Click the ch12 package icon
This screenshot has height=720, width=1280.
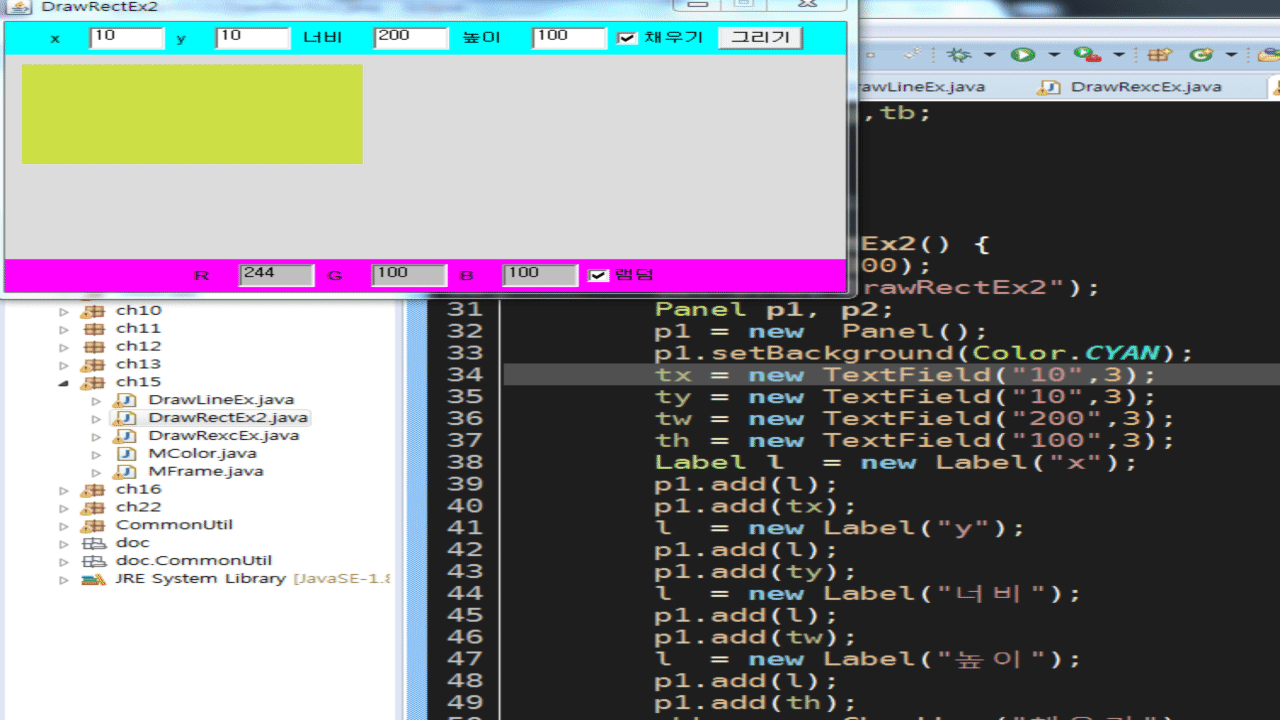point(94,346)
